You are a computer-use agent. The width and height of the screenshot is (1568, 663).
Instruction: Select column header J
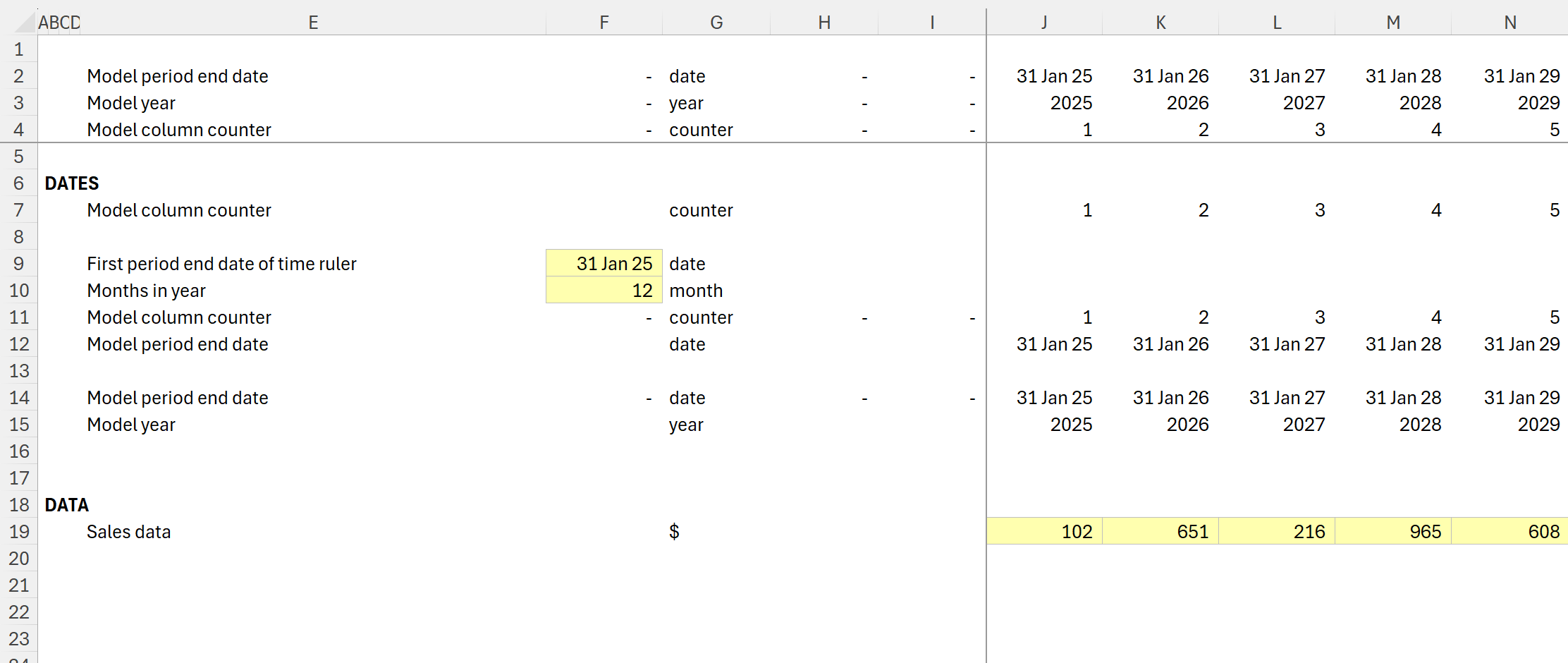[x=1044, y=22]
